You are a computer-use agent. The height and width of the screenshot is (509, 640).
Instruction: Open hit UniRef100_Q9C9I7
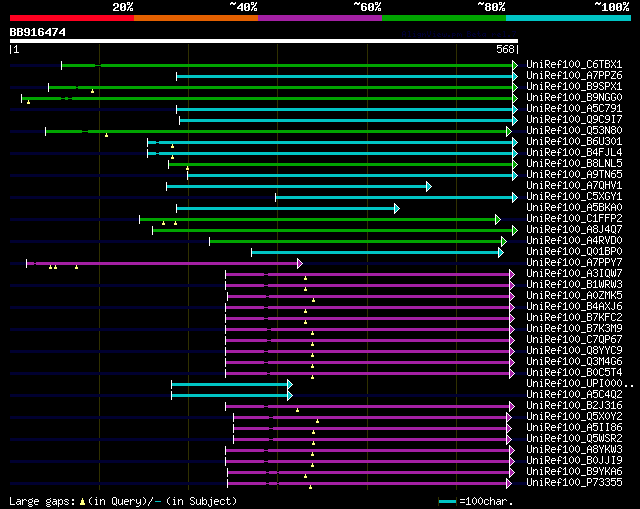(574, 120)
